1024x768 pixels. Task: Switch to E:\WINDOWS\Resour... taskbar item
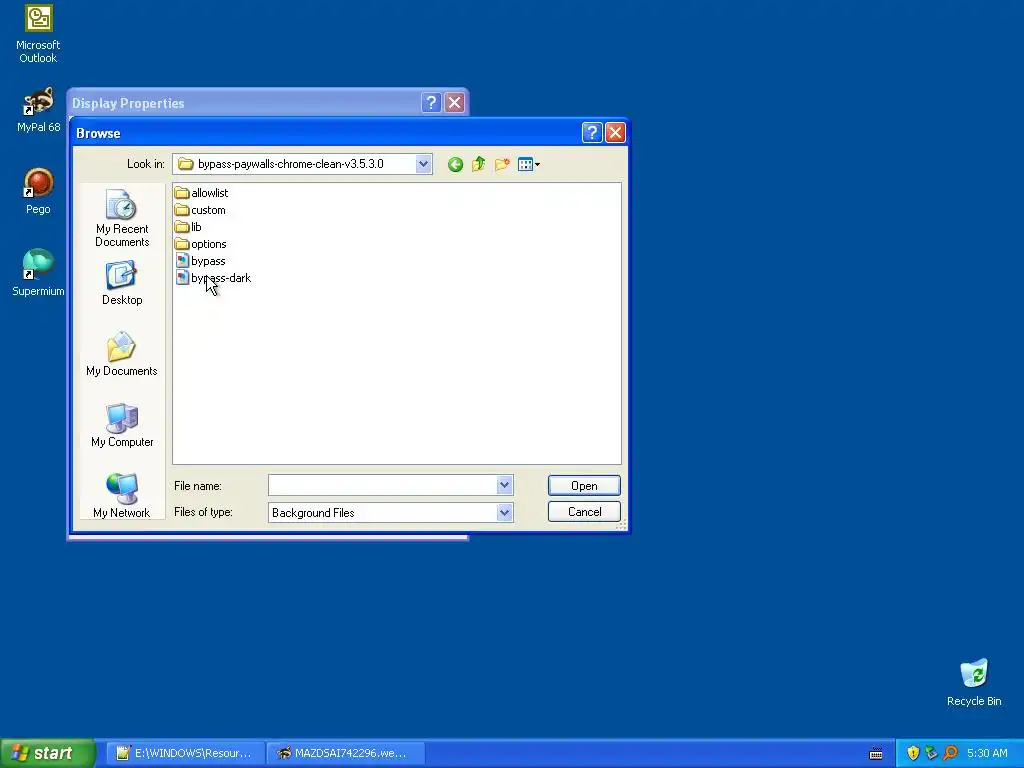pyautogui.click(x=186, y=753)
